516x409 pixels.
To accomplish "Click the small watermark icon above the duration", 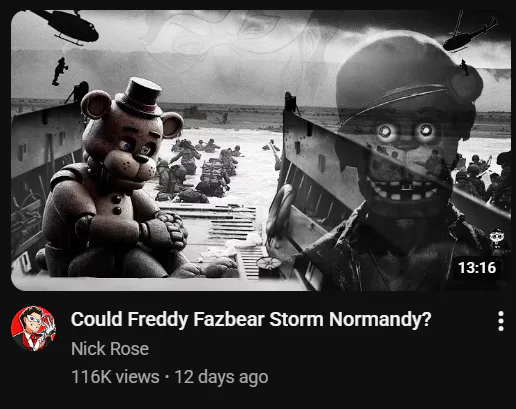I will tap(497, 238).
